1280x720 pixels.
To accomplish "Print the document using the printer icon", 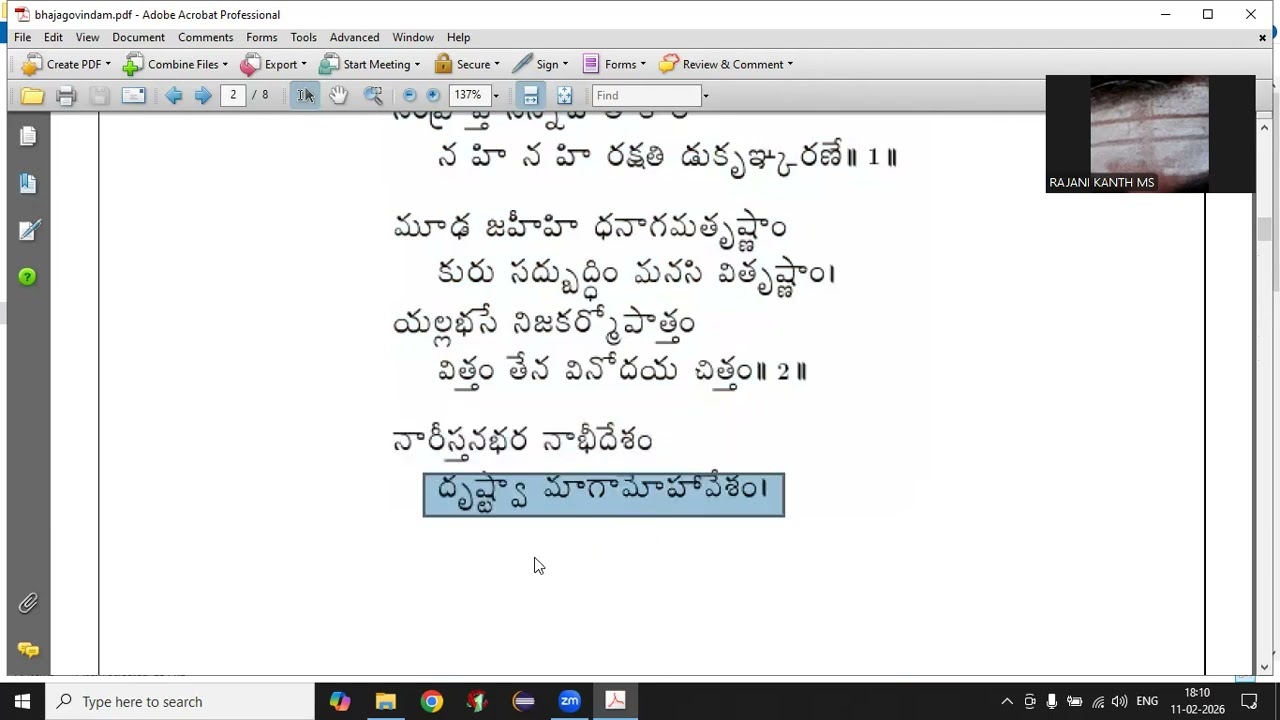I will point(66,96).
